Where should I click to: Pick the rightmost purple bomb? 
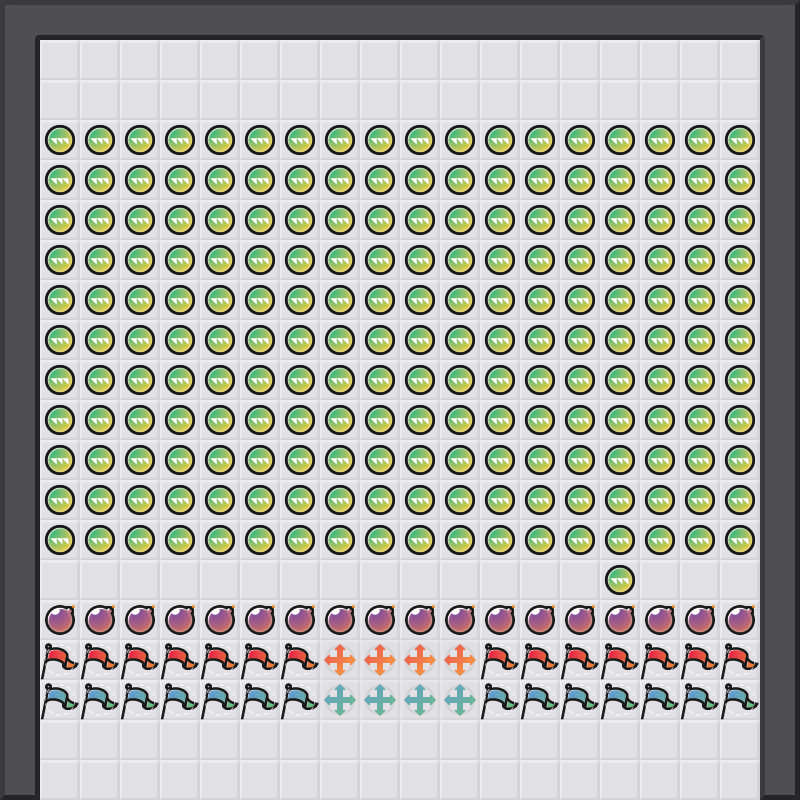coord(740,620)
